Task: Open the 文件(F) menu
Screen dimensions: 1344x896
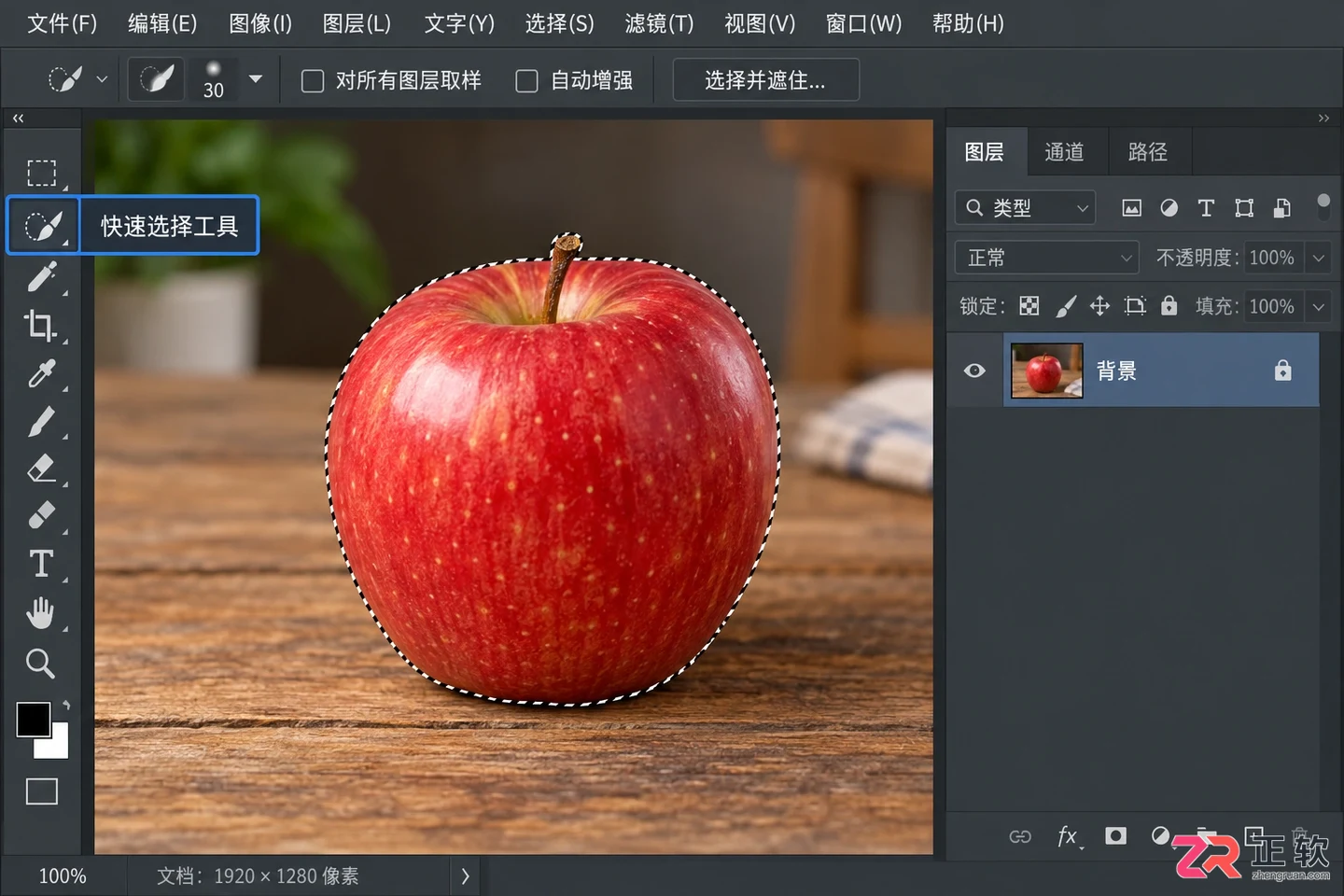Action: (x=62, y=23)
